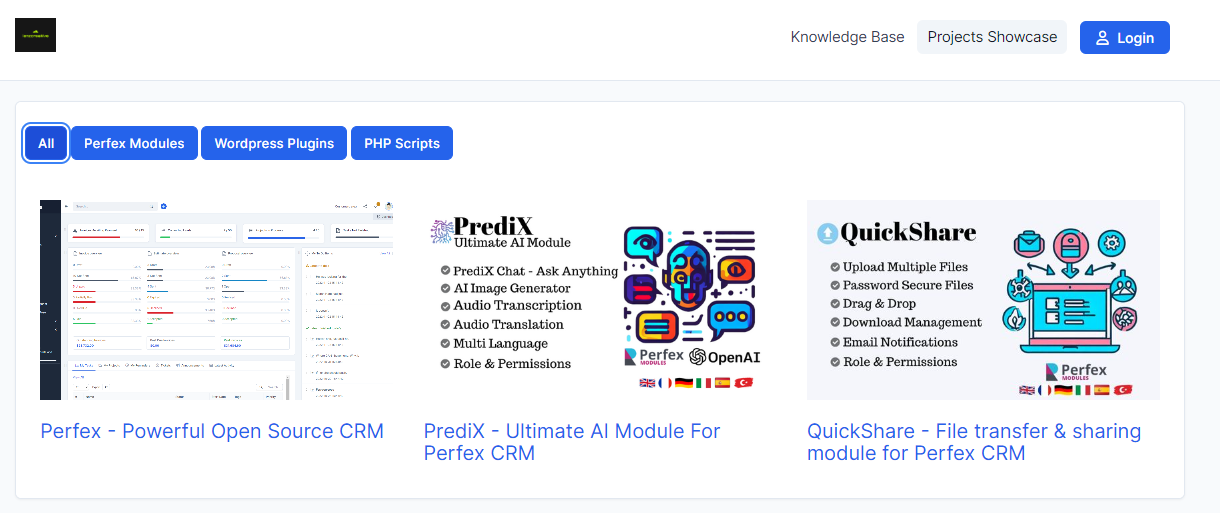The image size is (1220, 513).
Task: Click the OpenAI logo in the PrediX banner
Action: tap(726, 356)
